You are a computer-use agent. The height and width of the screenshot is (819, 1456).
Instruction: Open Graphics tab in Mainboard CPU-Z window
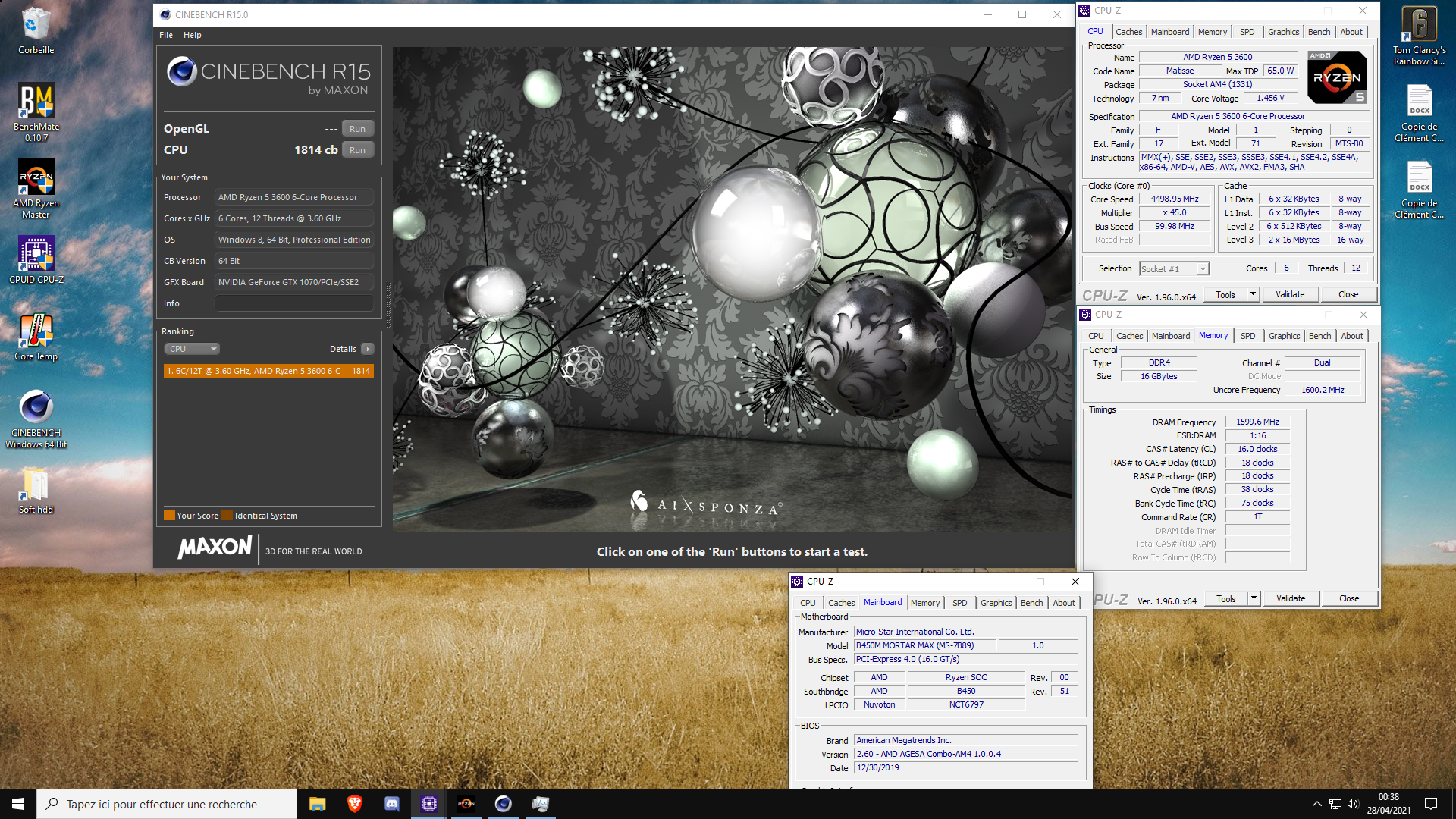click(996, 603)
